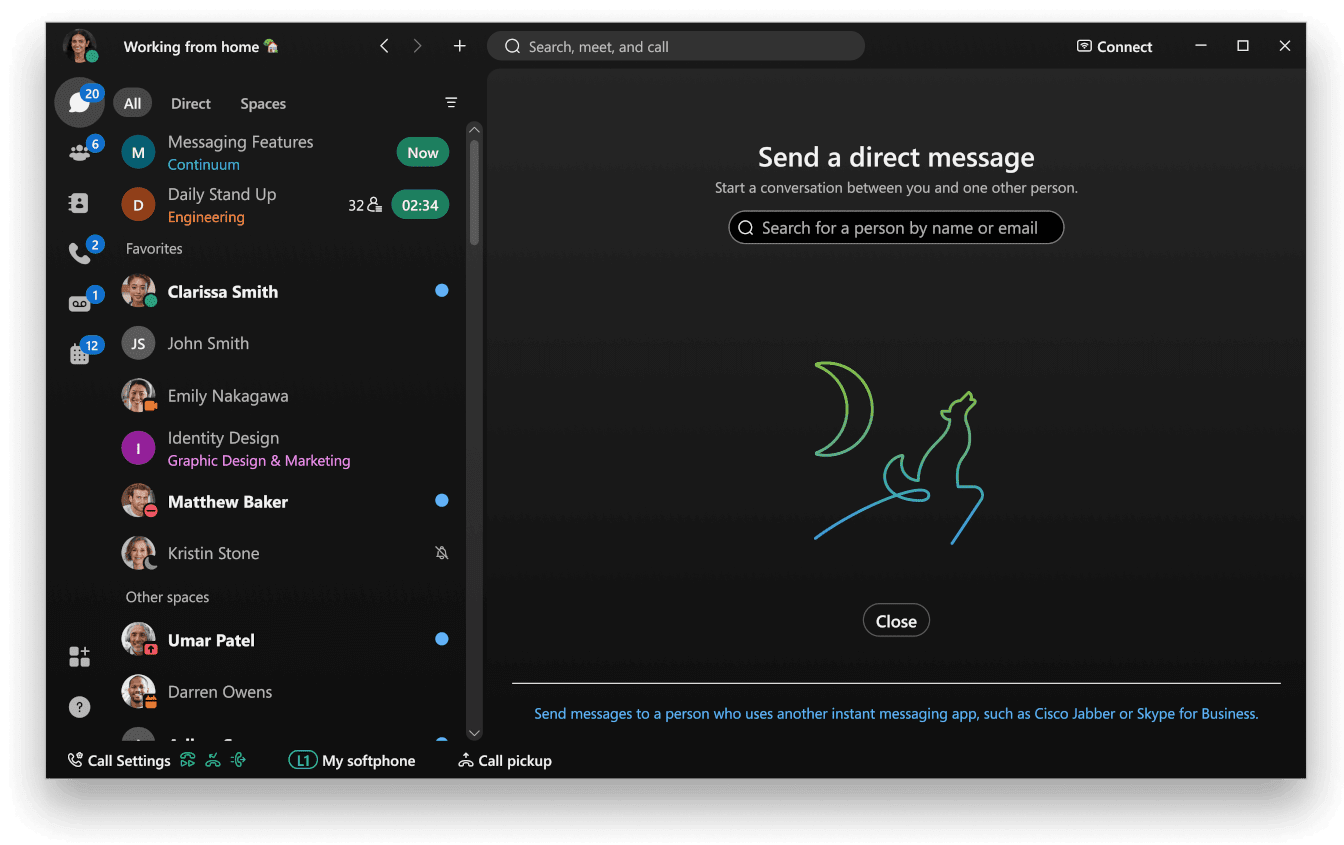The image size is (1344, 845).
Task: Close the Send a direct message panel
Action: tap(895, 620)
